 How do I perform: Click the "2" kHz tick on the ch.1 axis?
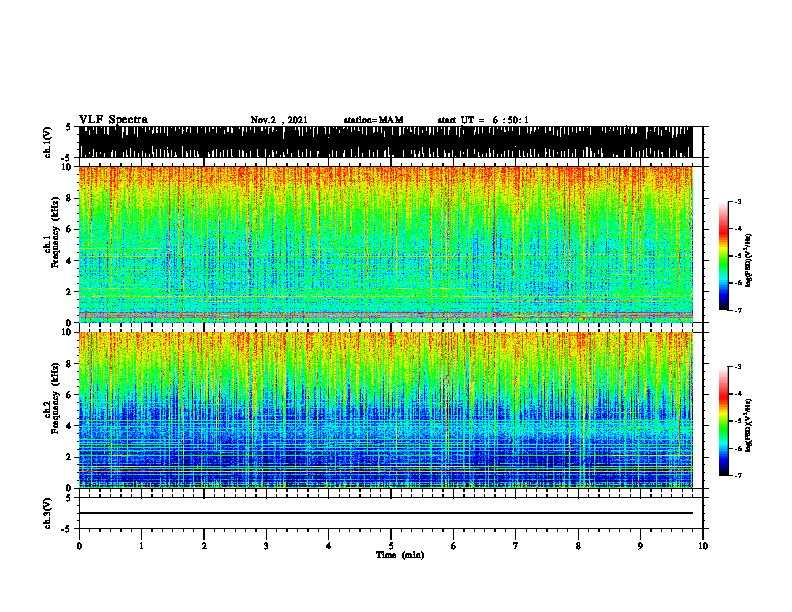[69, 291]
